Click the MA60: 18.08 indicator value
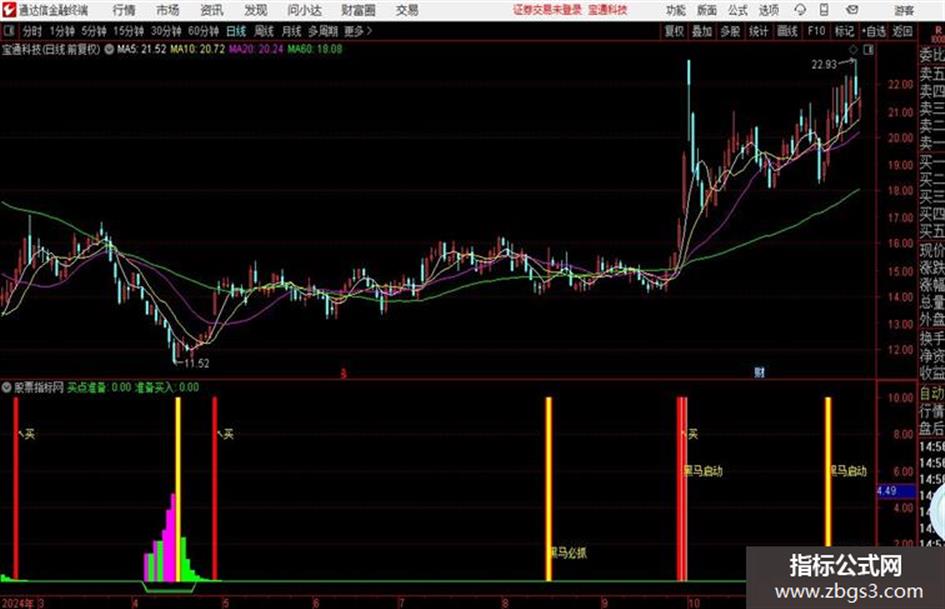Screen dimensions: 945x609 (x=315, y=49)
